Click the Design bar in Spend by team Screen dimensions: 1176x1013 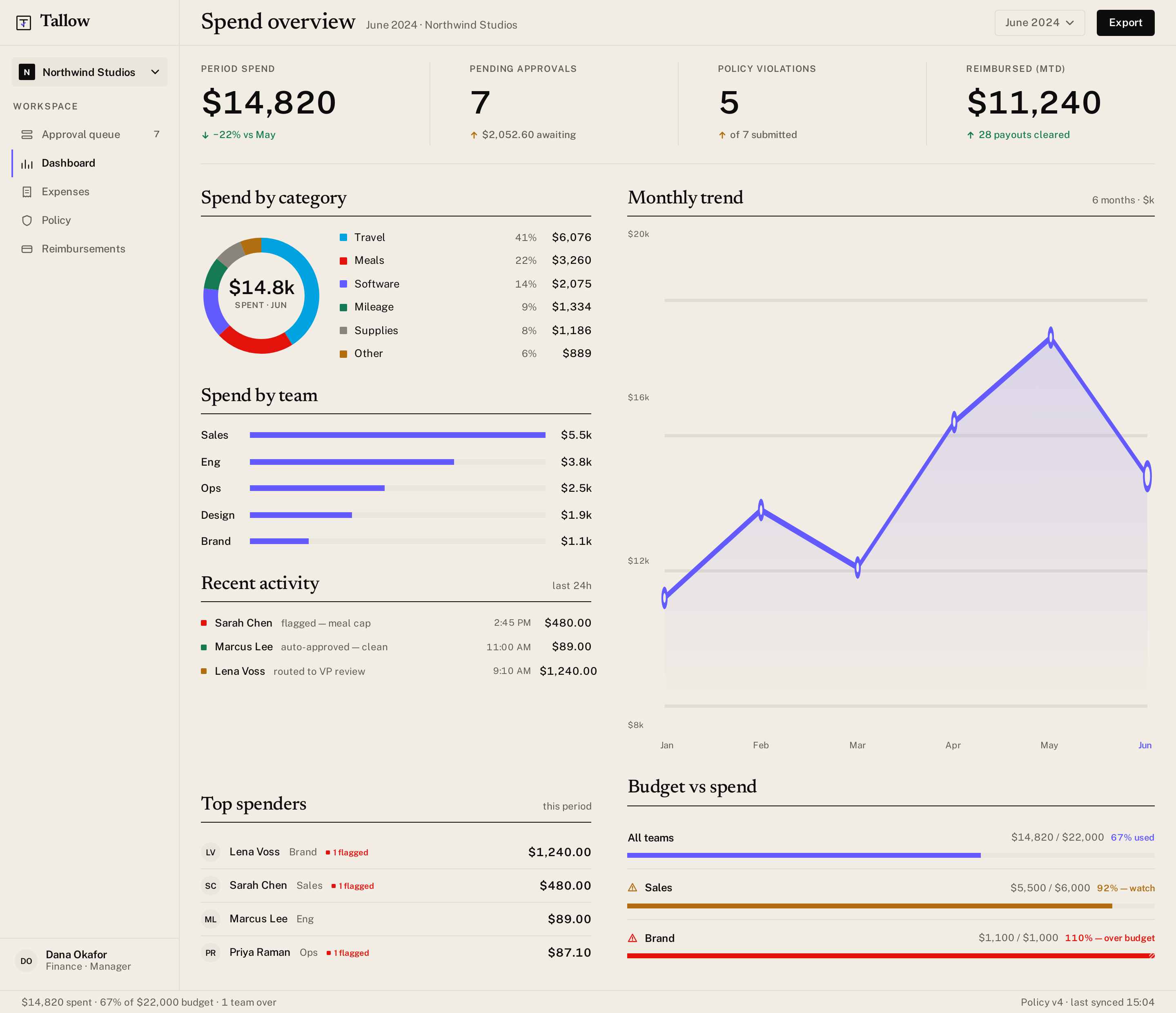click(397, 515)
